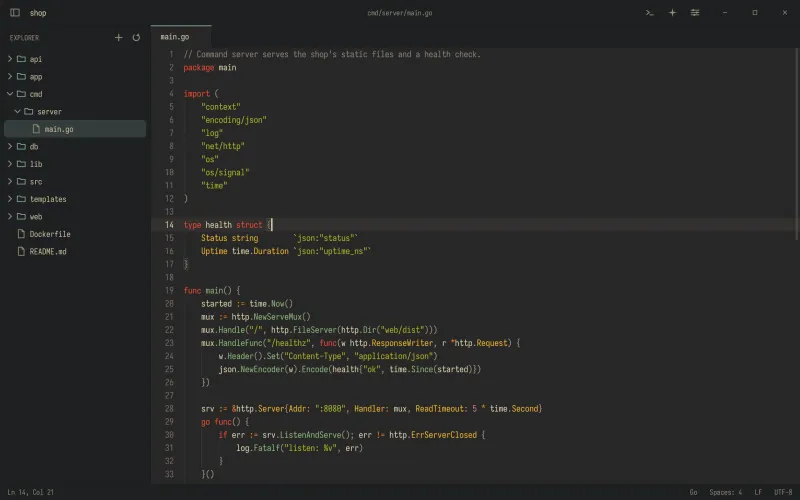This screenshot has width=800, height=500.
Task: Click the plus icon in title bar
Action: click(672, 13)
